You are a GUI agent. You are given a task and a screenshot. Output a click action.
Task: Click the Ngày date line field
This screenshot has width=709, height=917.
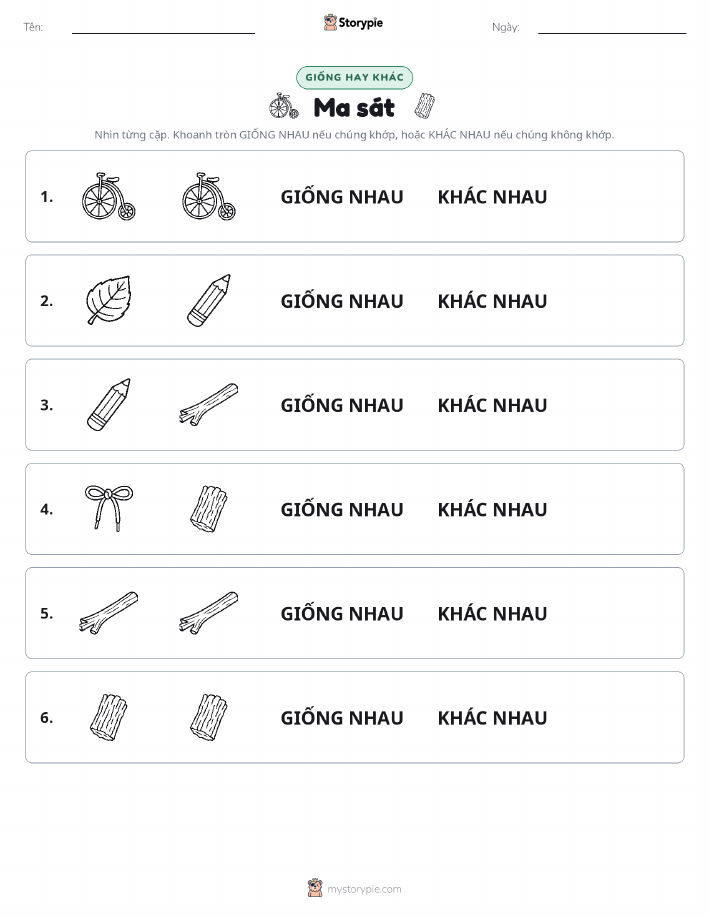coord(612,27)
